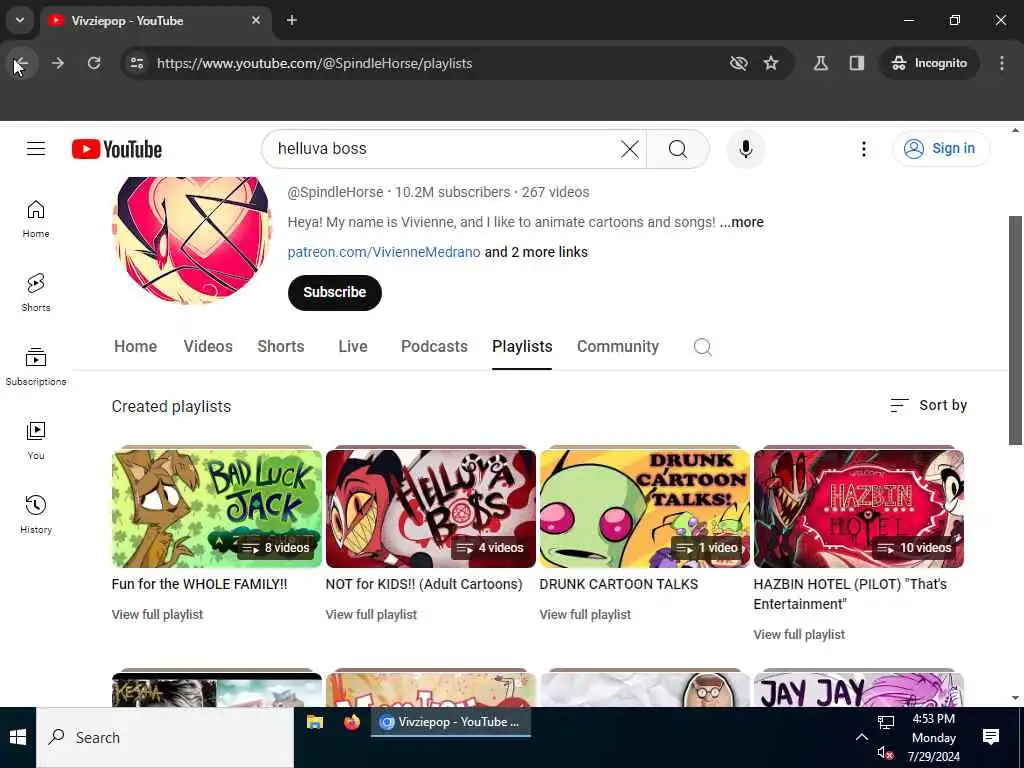View full playlist for Fun for WHOLE FAMILY
This screenshot has height=768, width=1024.
[x=157, y=615]
